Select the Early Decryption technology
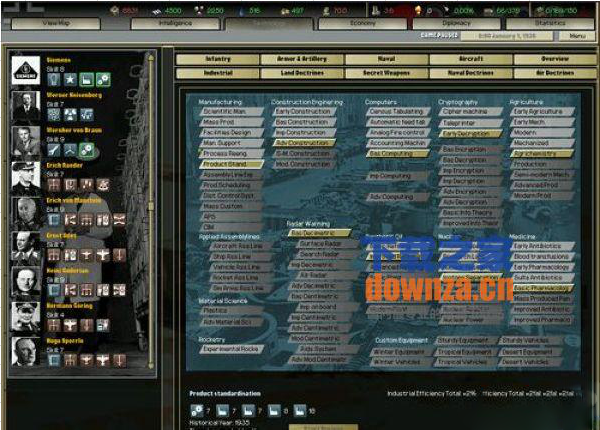Screen dimensions: 600x430 [x=471, y=134]
